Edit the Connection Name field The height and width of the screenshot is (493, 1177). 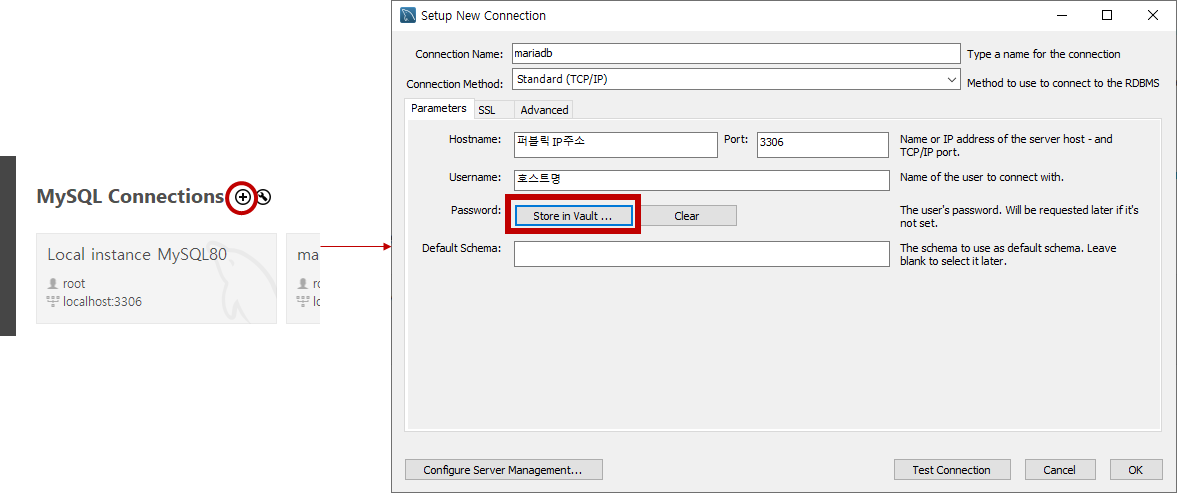[x=736, y=53]
